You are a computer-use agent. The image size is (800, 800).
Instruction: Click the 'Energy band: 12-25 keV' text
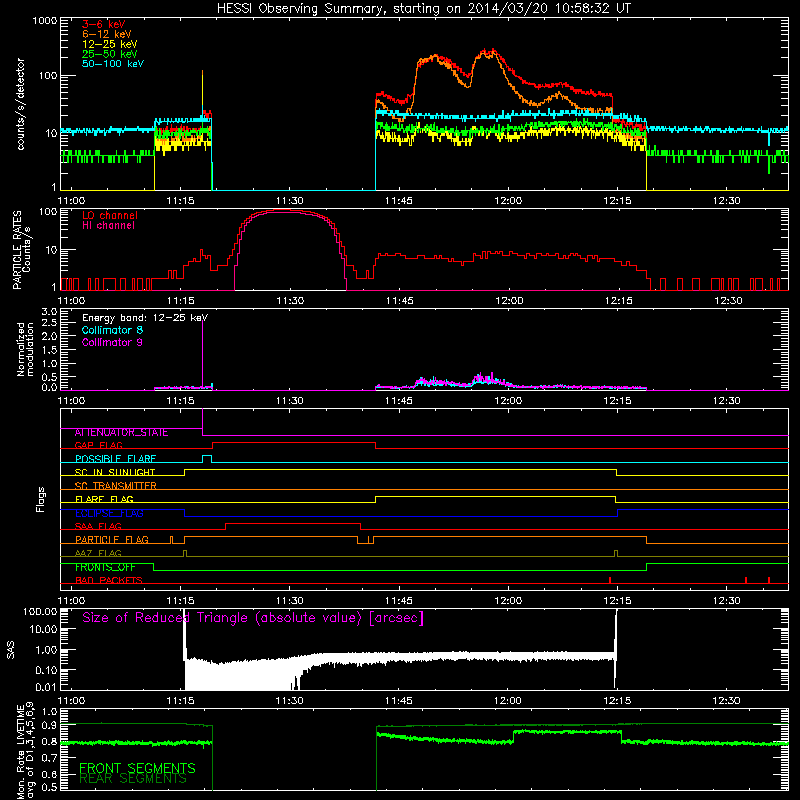[x=145, y=318]
